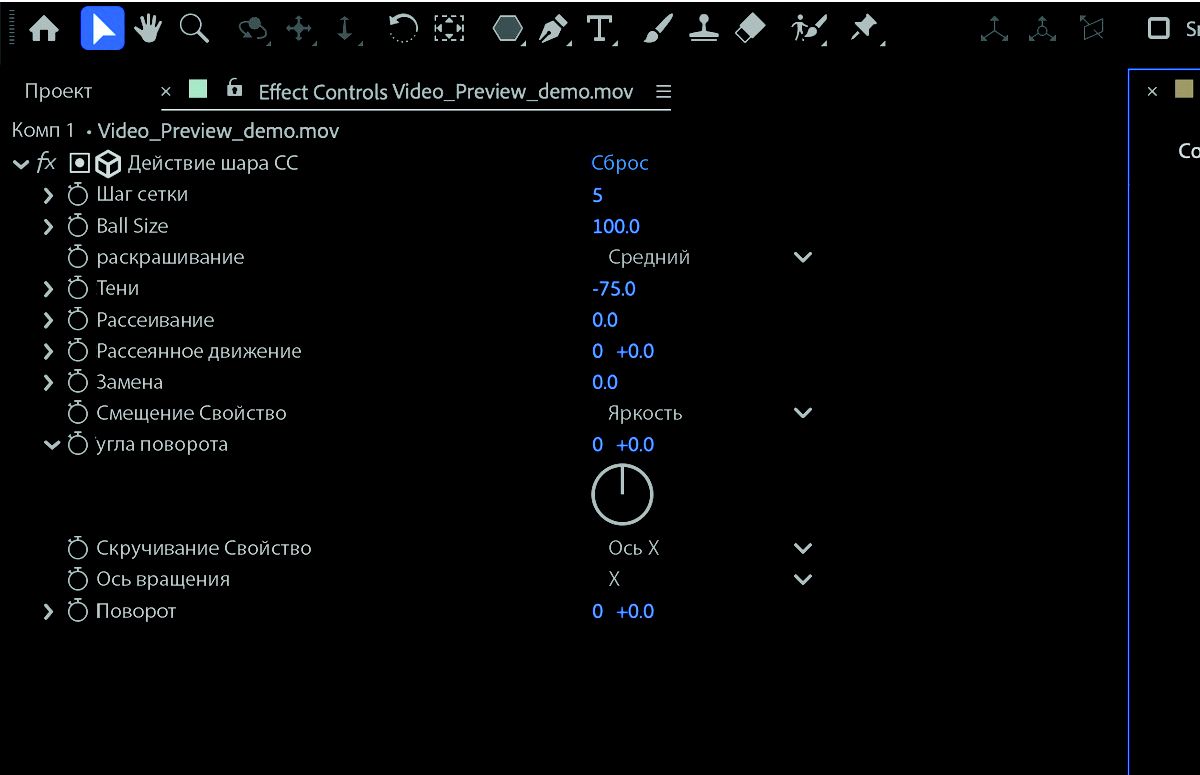Image resolution: width=1200 pixels, height=775 pixels.
Task: Select the Eraser tool
Action: click(x=750, y=29)
